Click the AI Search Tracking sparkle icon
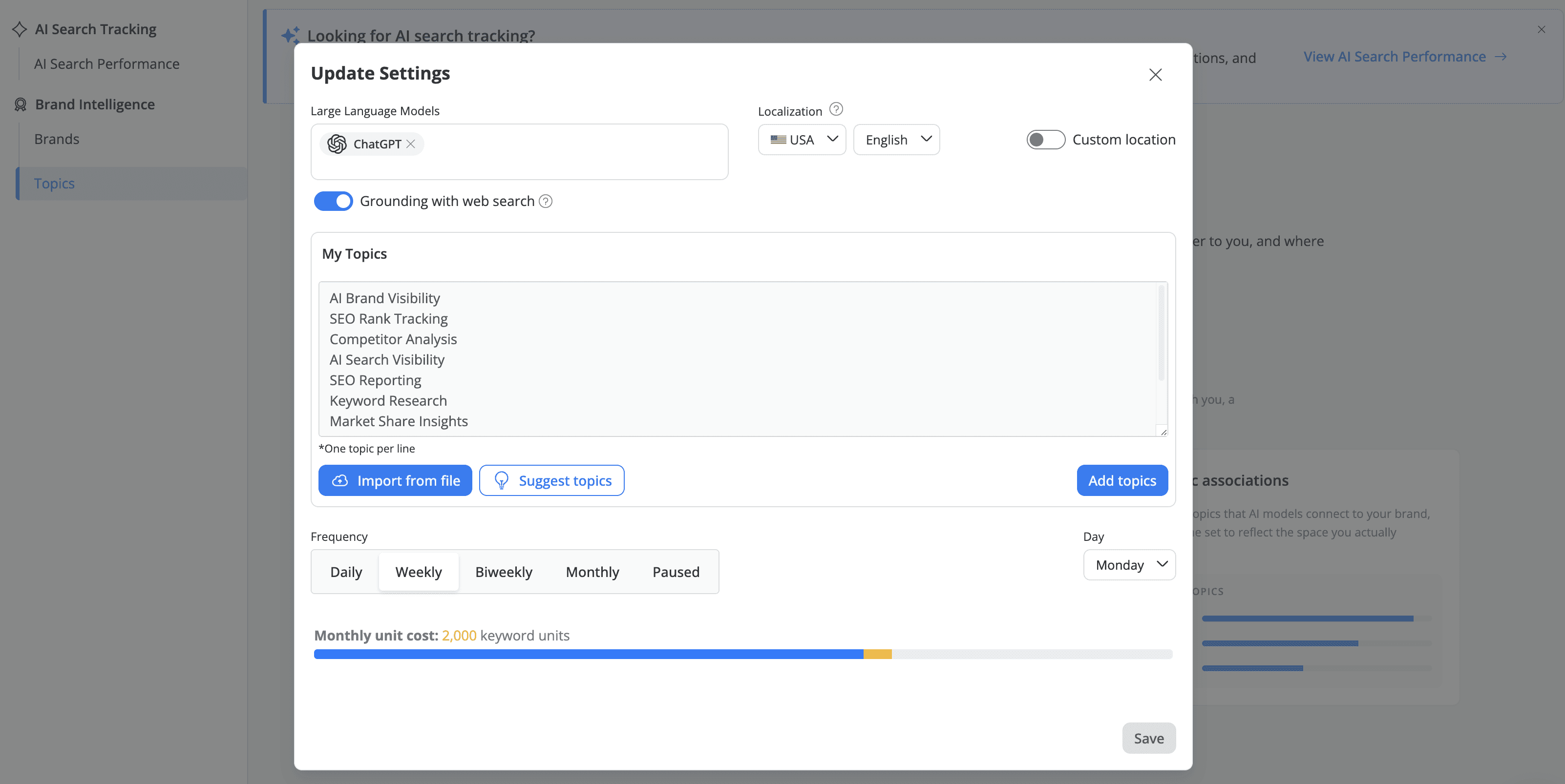Screen dimensions: 1565x784 click(x=20, y=29)
